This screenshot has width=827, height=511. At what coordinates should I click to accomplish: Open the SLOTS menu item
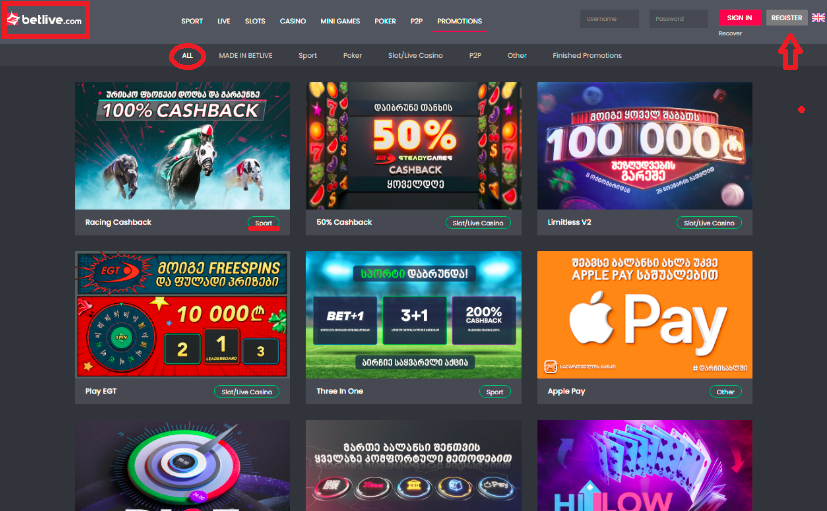pyautogui.click(x=255, y=21)
